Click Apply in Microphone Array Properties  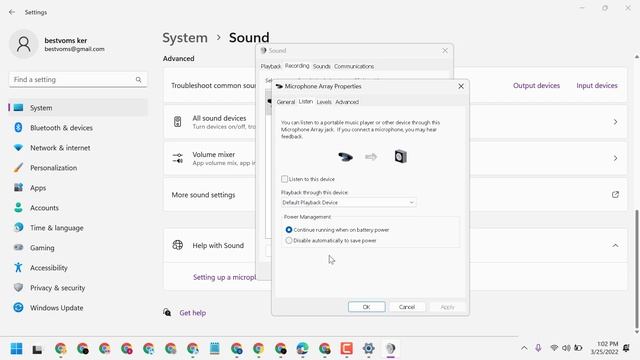coord(447,307)
